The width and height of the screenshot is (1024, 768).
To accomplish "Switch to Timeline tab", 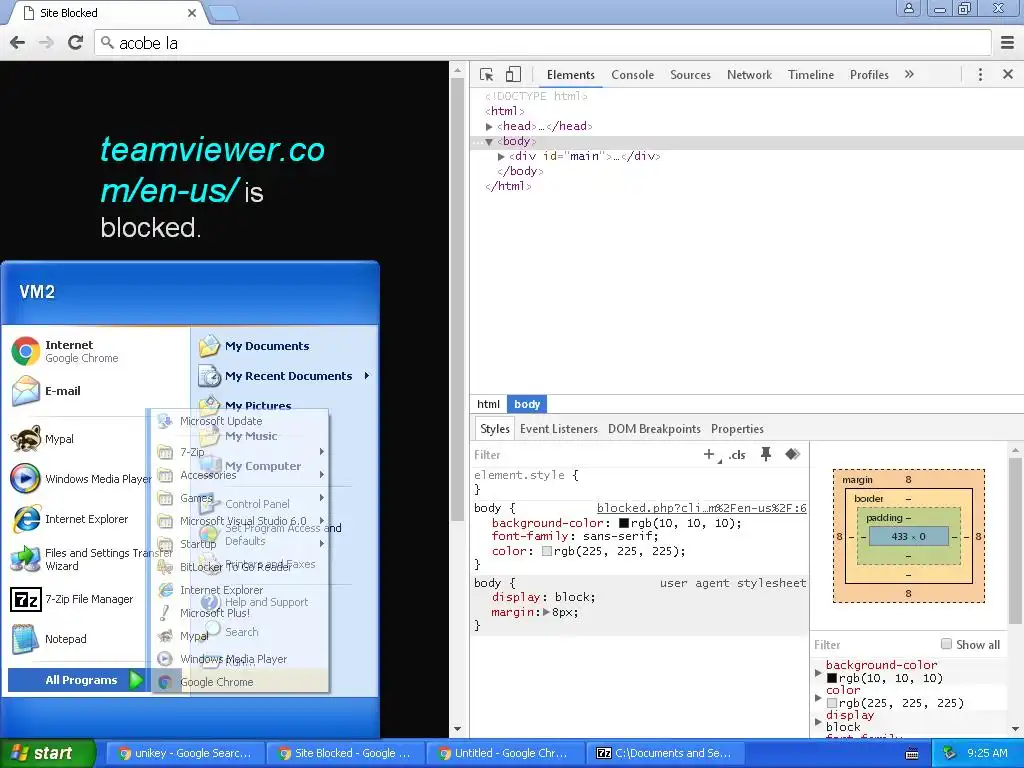I will coord(810,75).
